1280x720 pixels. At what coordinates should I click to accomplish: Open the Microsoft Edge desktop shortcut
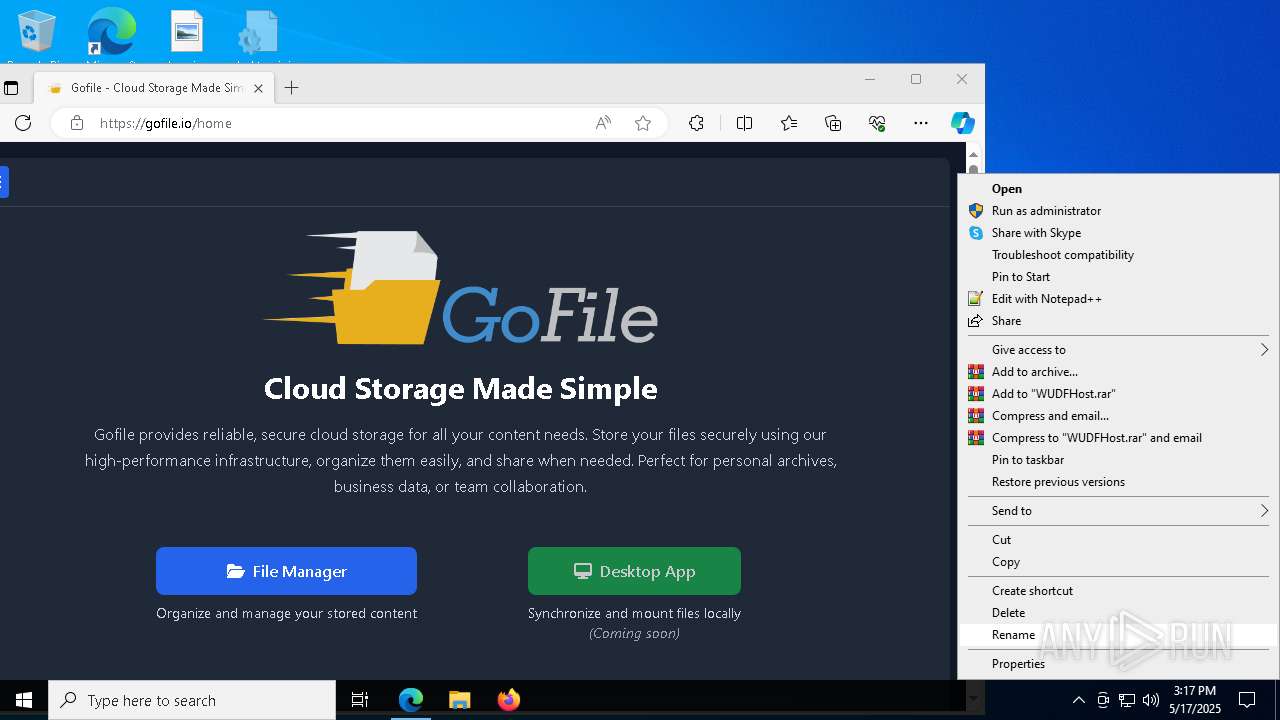coord(111,33)
